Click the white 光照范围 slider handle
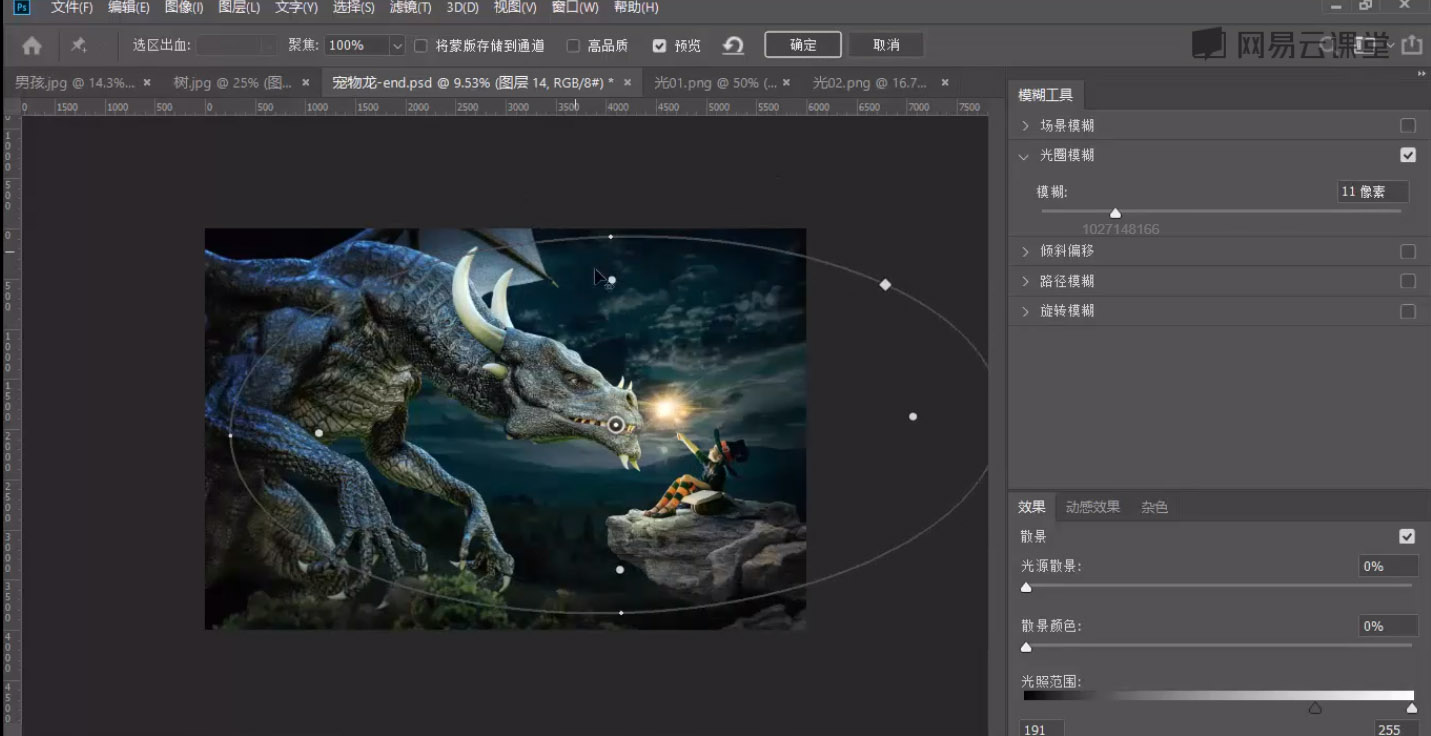Image resolution: width=1431 pixels, height=736 pixels. [x=1411, y=708]
